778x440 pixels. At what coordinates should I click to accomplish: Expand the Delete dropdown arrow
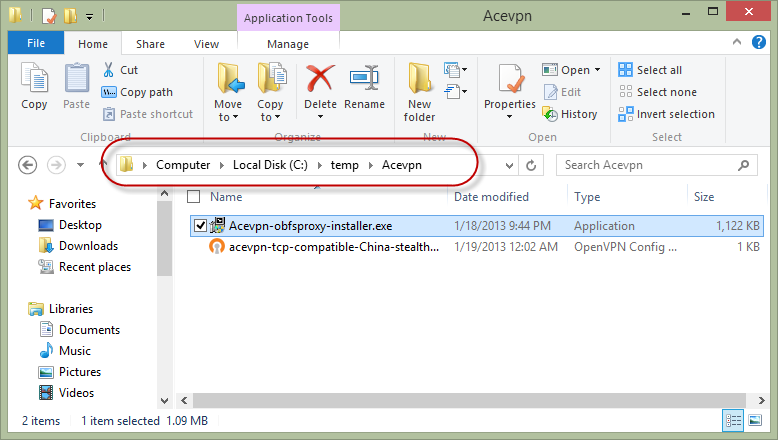[320, 117]
